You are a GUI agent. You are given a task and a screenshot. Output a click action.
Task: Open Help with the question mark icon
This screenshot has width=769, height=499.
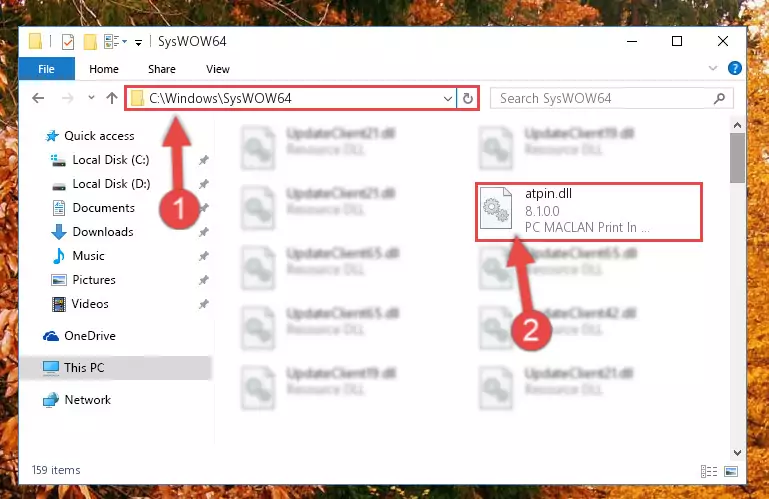734,68
